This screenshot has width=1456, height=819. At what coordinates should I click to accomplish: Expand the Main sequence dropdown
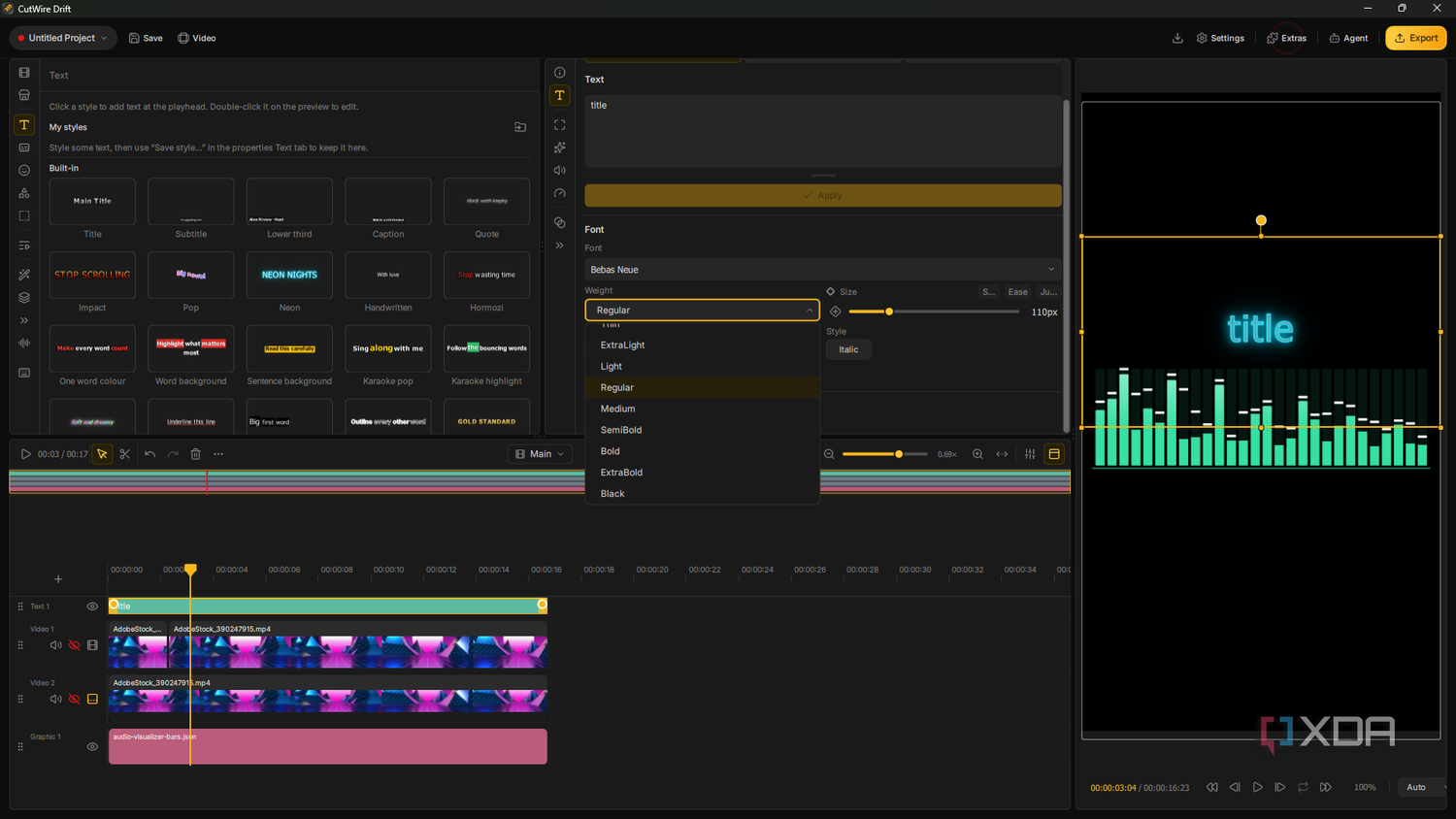[539, 454]
